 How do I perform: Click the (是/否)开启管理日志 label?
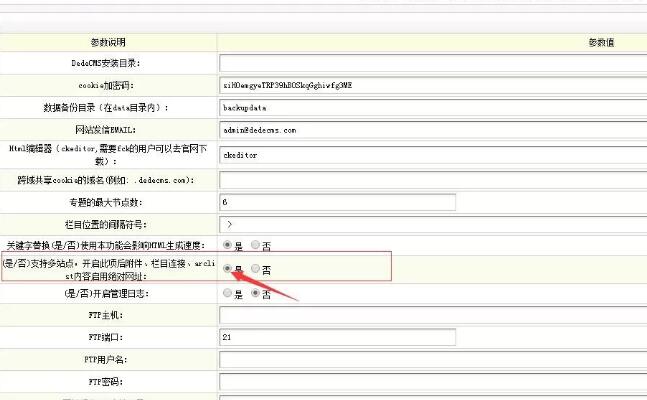click(x=106, y=293)
